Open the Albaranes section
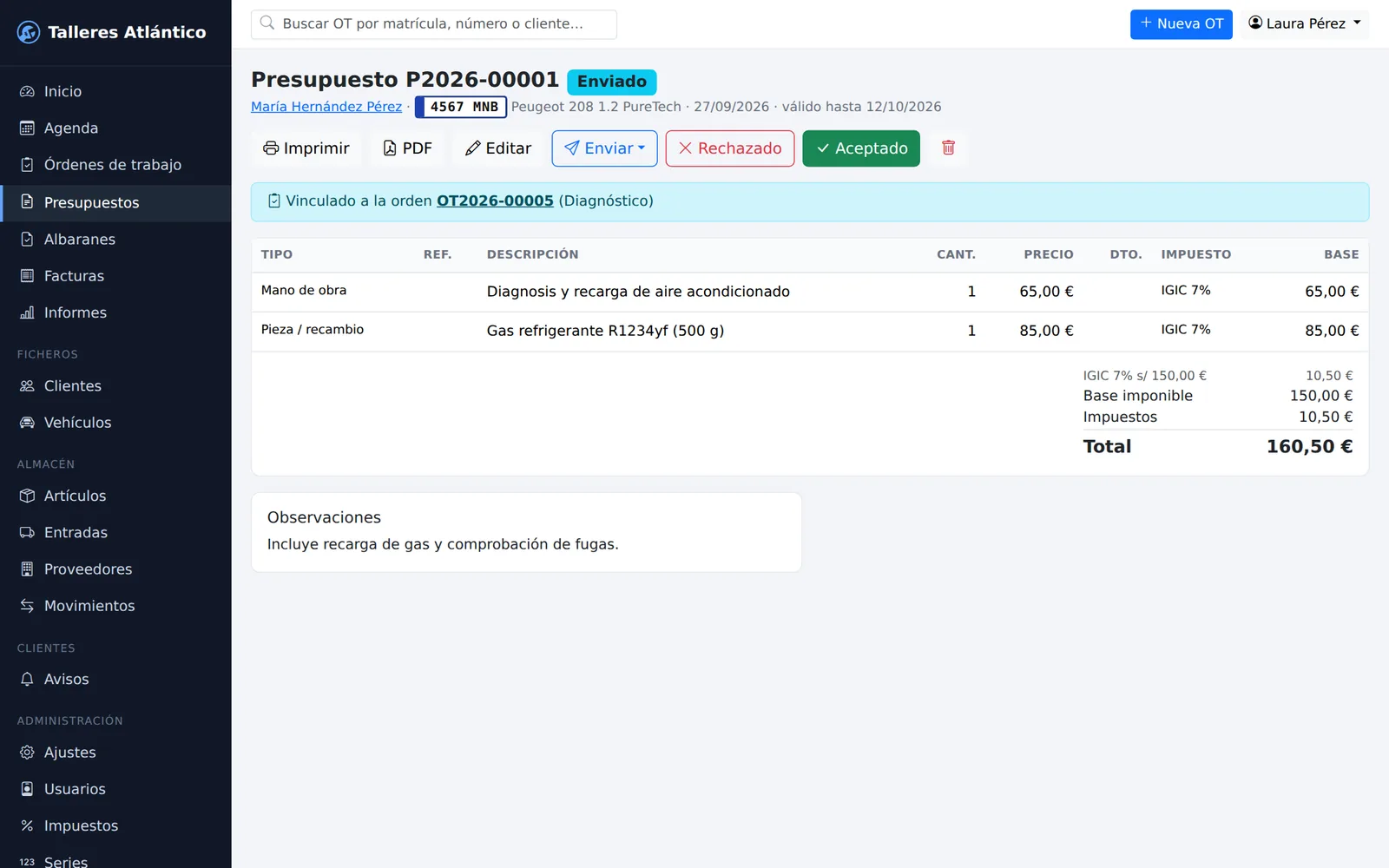1389x868 pixels. click(x=115, y=239)
